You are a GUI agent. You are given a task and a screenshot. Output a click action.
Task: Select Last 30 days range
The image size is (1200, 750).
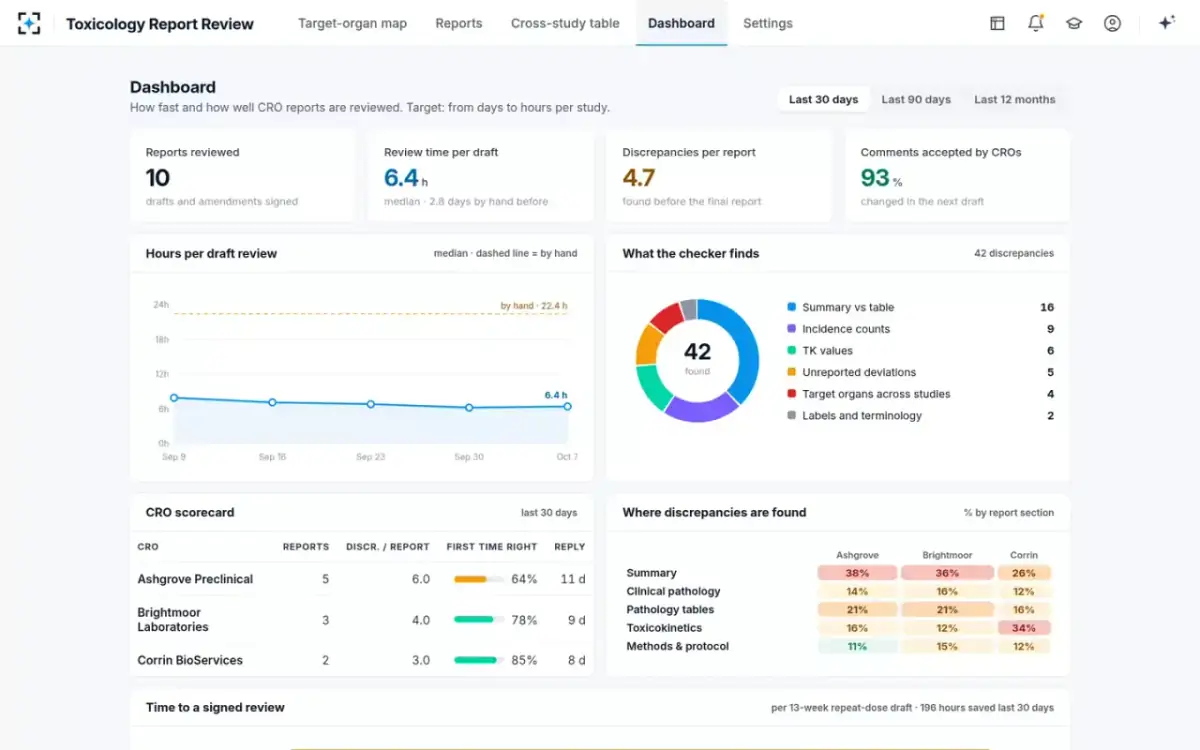[x=823, y=99]
